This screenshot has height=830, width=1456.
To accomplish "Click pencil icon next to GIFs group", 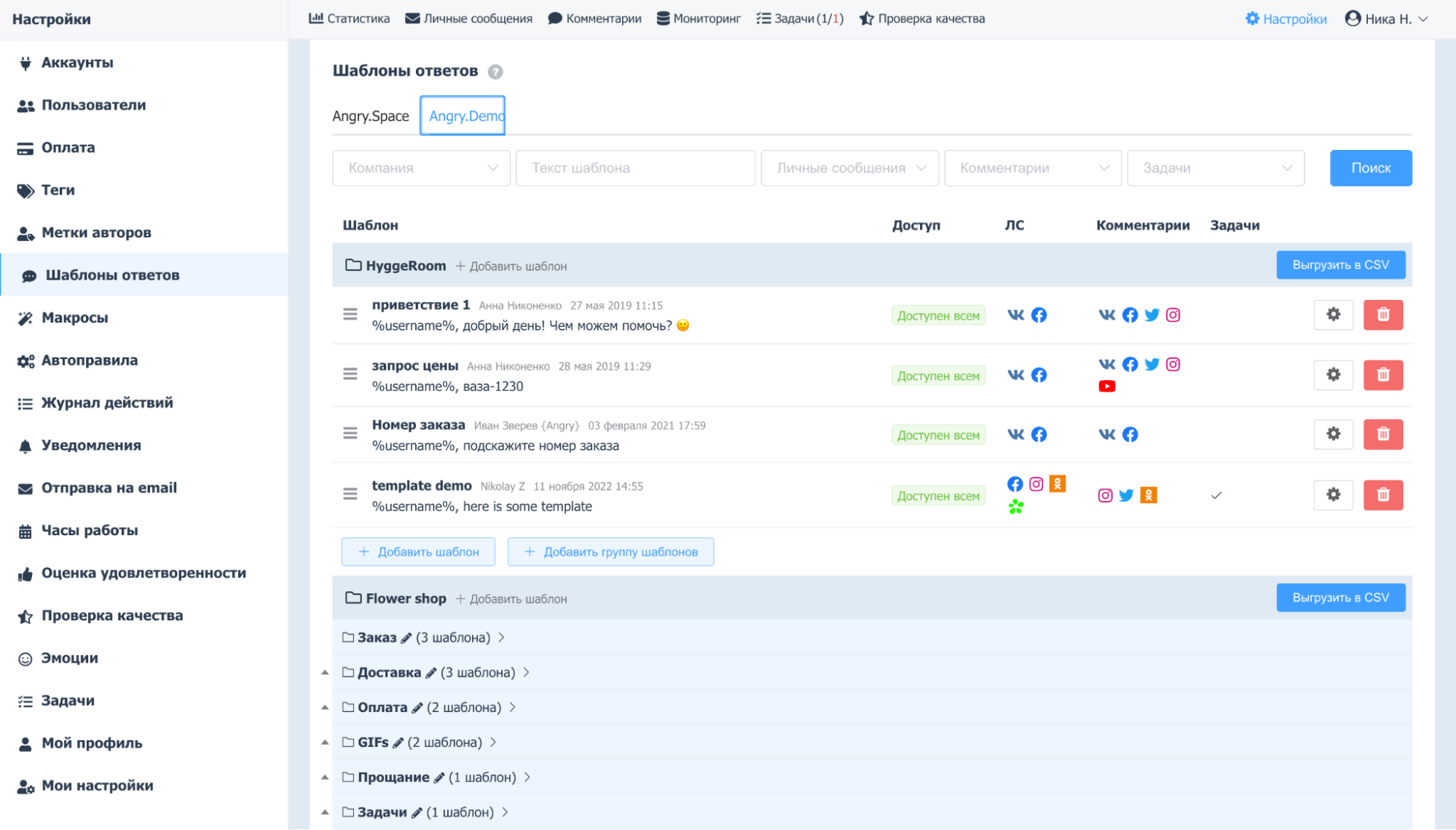I will (398, 743).
